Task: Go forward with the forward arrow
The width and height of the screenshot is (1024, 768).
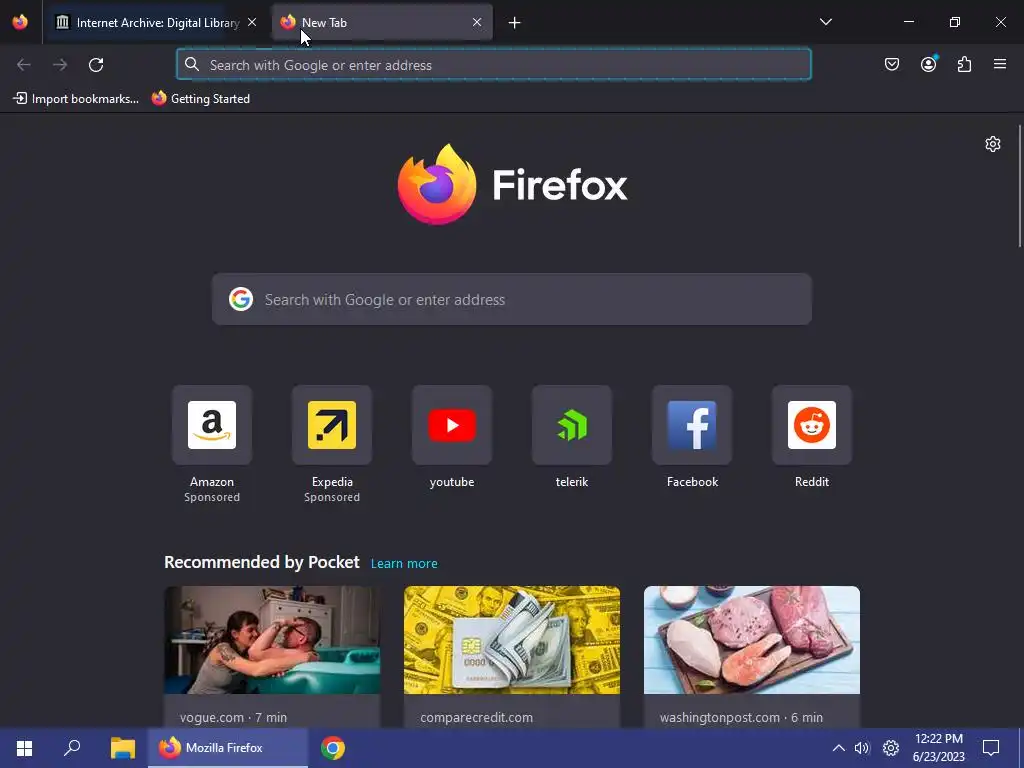Action: coord(60,65)
